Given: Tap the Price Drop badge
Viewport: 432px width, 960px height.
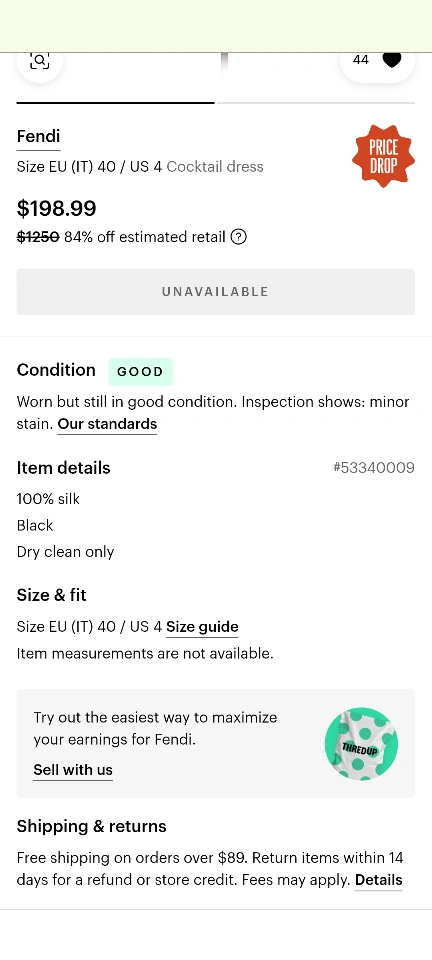Looking at the screenshot, I should [x=384, y=156].
